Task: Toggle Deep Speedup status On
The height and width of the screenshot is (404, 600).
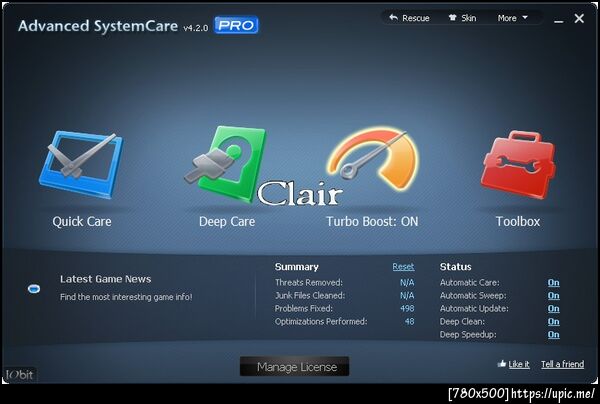Action: click(x=553, y=335)
